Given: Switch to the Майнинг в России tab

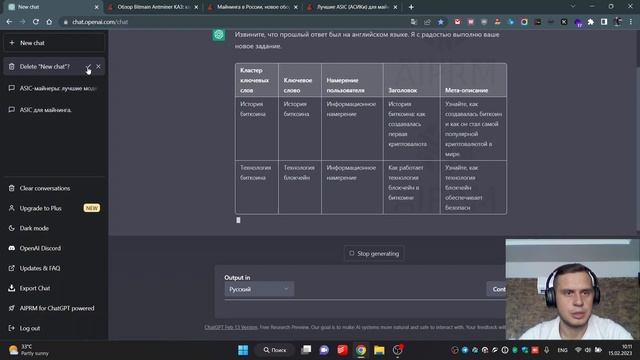Looking at the screenshot, I should (x=253, y=7).
